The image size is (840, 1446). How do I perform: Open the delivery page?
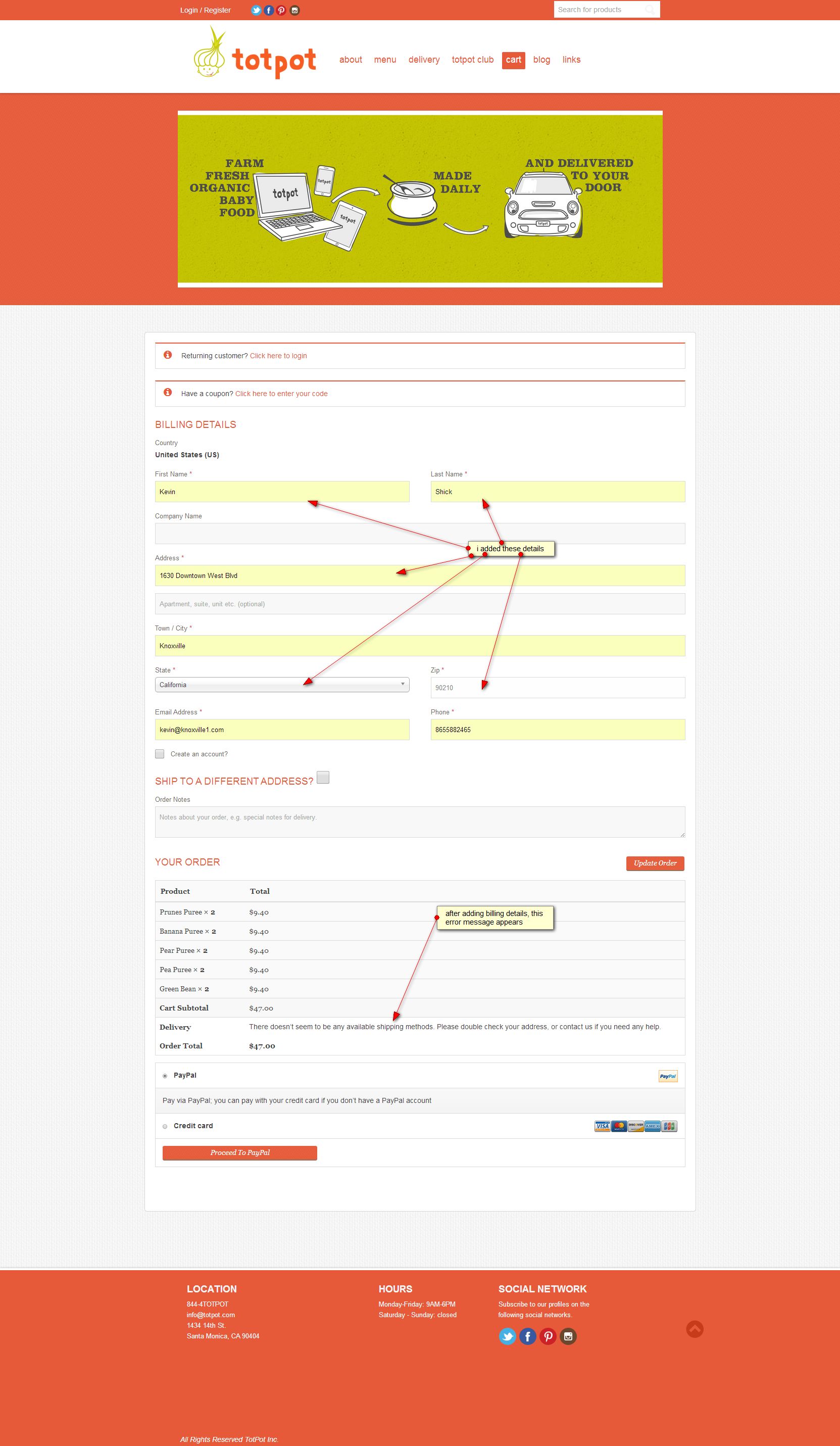pyautogui.click(x=424, y=60)
